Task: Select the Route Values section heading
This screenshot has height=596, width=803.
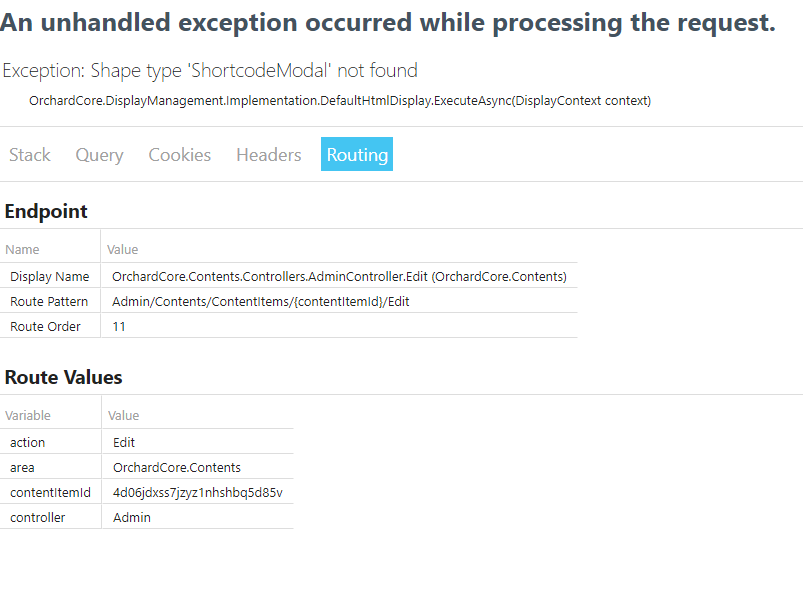Action: [x=63, y=377]
